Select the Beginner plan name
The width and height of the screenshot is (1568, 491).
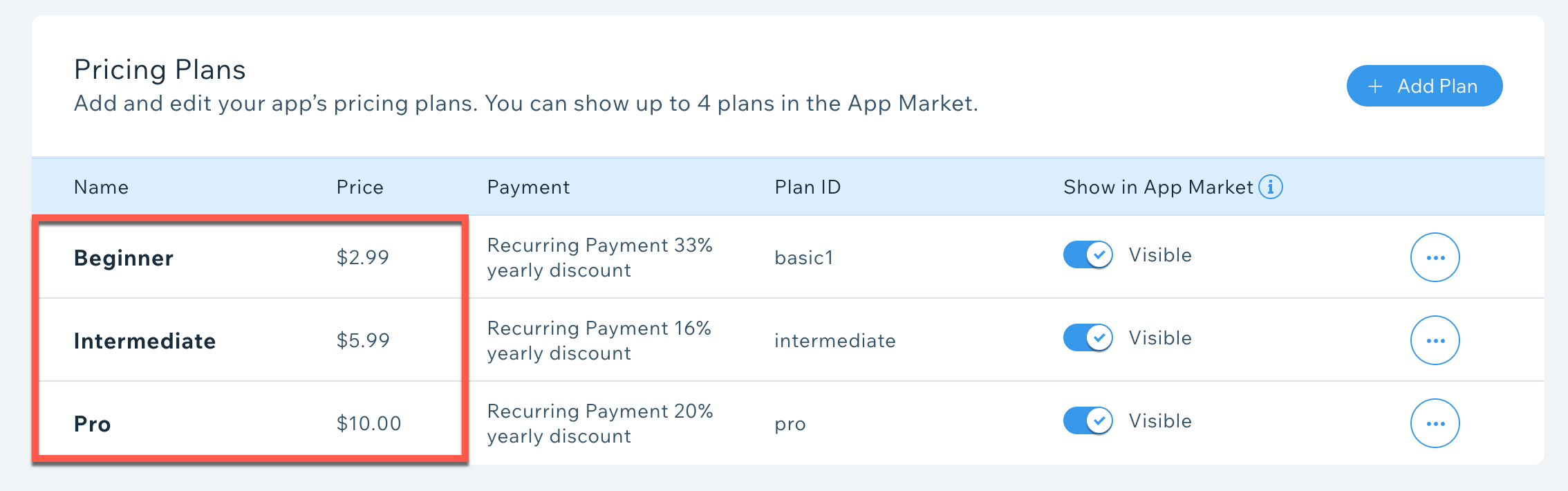click(124, 258)
